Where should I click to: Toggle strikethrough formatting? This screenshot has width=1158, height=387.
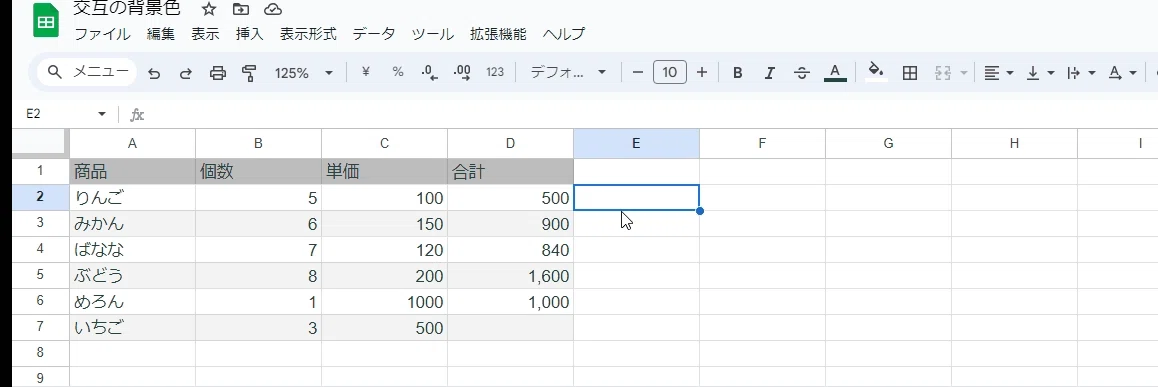(x=801, y=72)
